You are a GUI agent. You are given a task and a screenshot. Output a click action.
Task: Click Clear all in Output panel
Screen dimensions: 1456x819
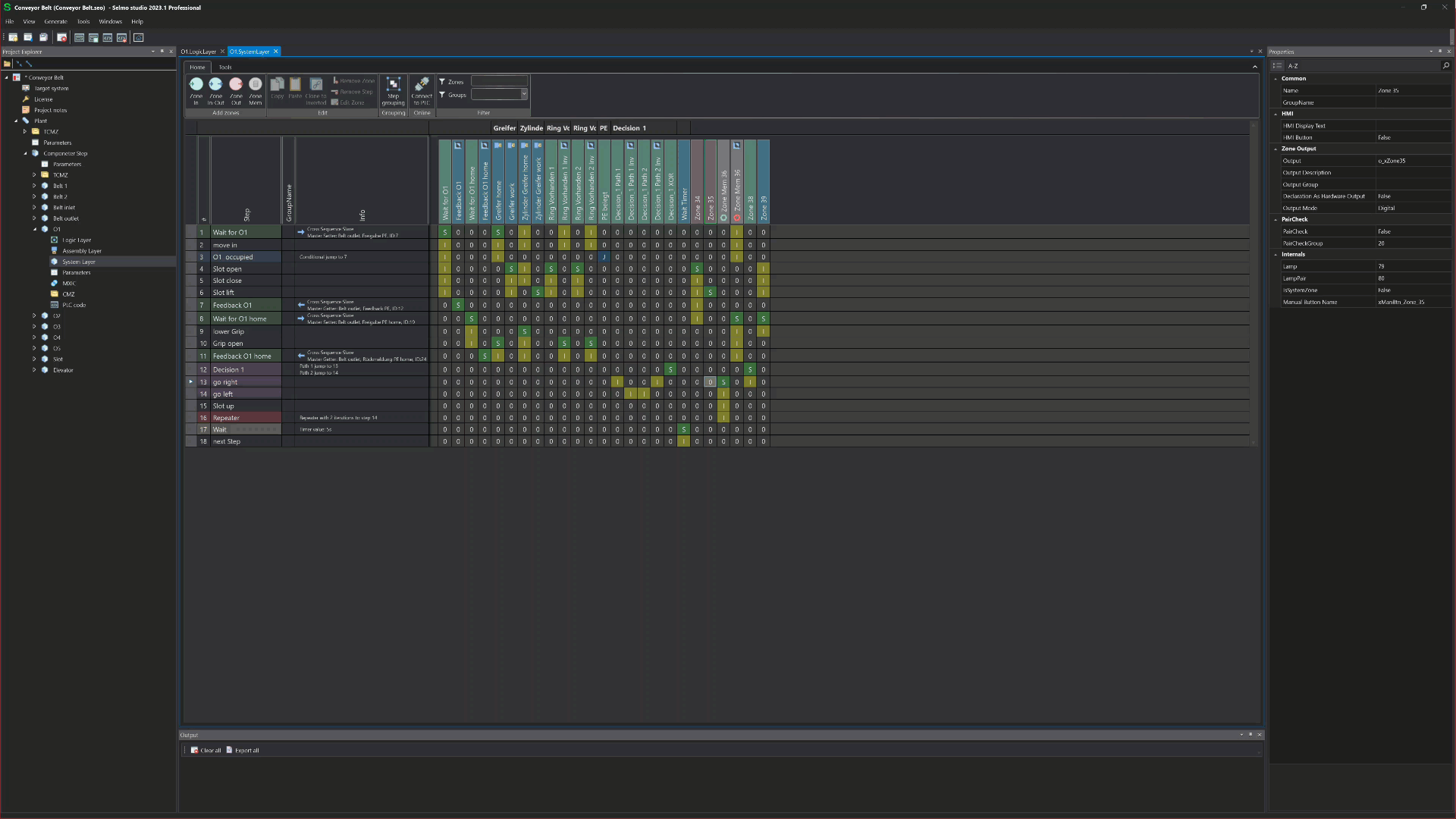pos(206,750)
